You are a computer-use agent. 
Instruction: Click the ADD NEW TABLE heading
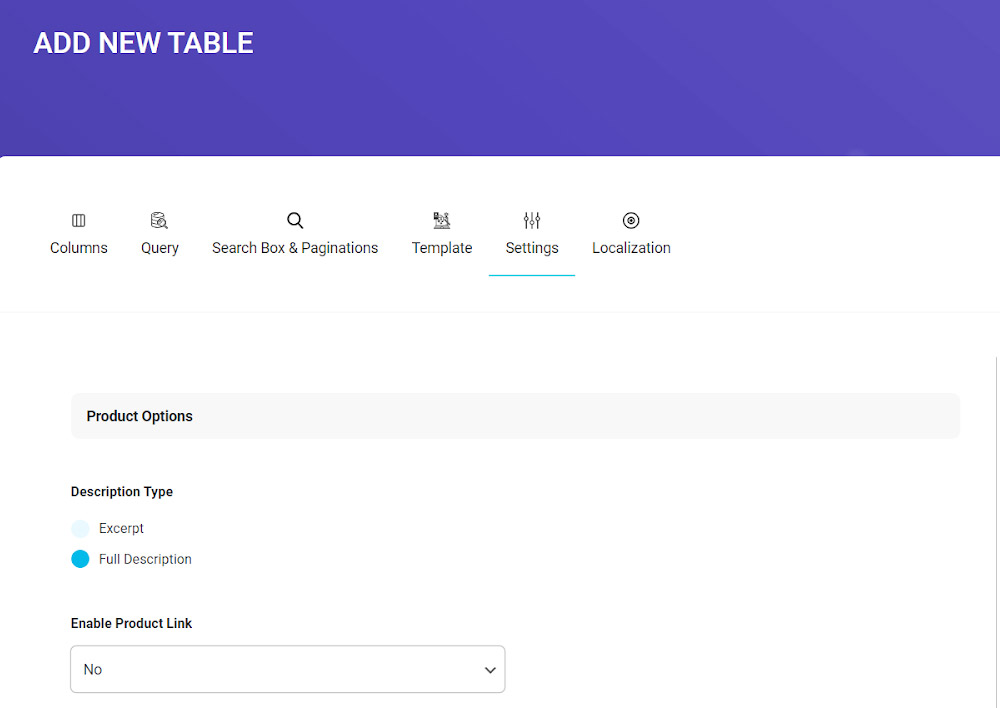tap(143, 43)
